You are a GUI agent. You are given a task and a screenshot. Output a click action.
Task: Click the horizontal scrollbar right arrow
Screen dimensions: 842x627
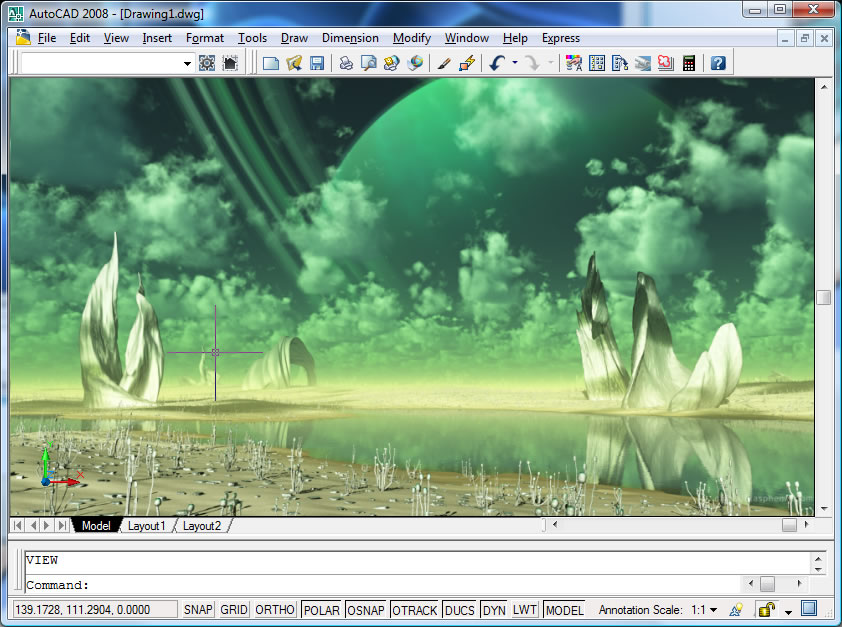(x=806, y=524)
